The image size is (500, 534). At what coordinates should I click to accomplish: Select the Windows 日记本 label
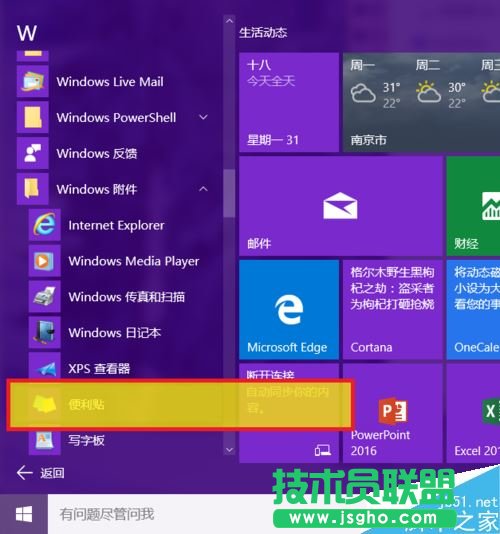pos(115,333)
